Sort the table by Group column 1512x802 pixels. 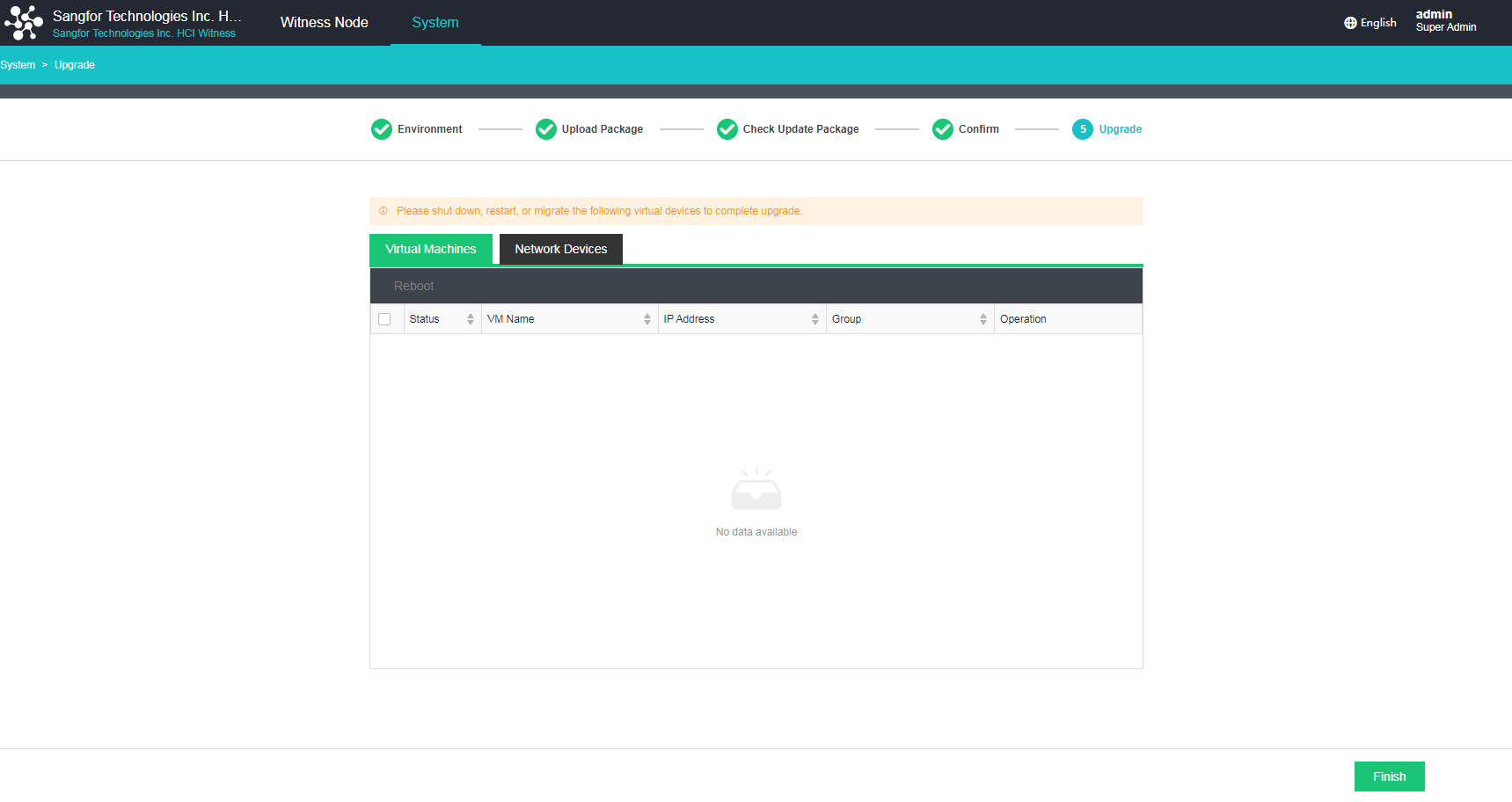tap(982, 318)
